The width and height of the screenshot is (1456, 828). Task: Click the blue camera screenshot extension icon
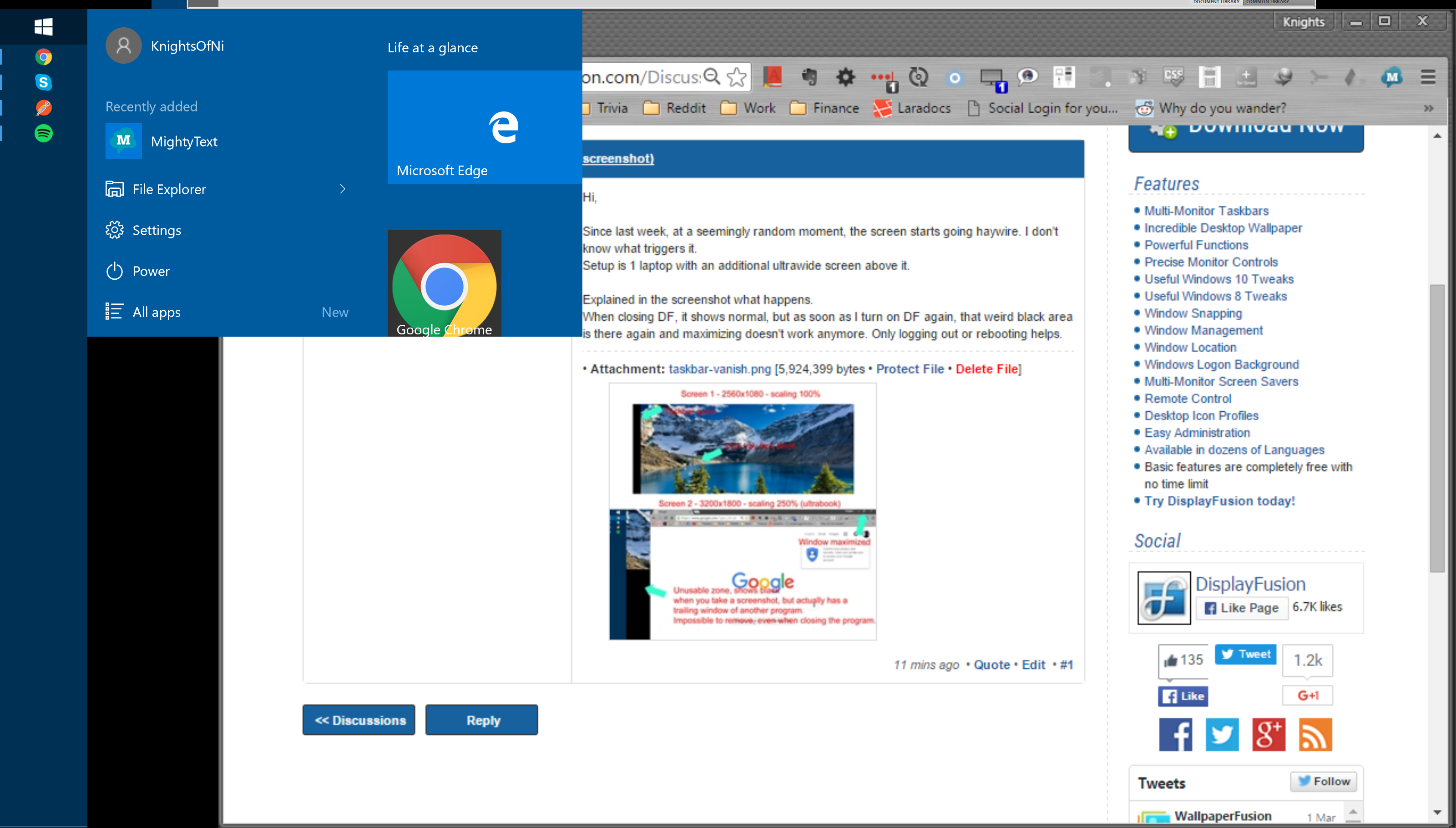pos(955,77)
